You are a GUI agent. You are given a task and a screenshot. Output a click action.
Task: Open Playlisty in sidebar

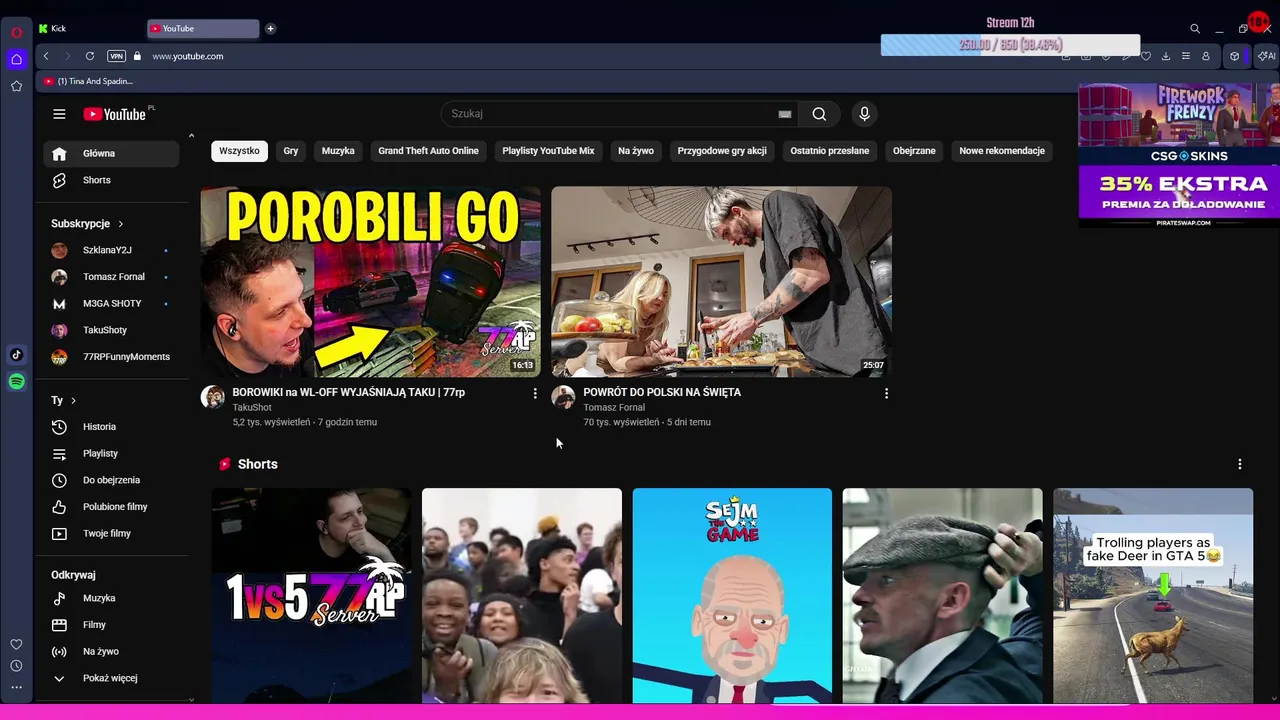pos(111,453)
